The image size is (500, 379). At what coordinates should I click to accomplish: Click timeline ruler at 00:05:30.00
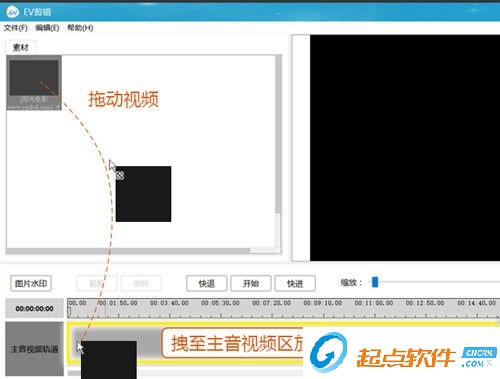pyautogui.click(x=220, y=303)
